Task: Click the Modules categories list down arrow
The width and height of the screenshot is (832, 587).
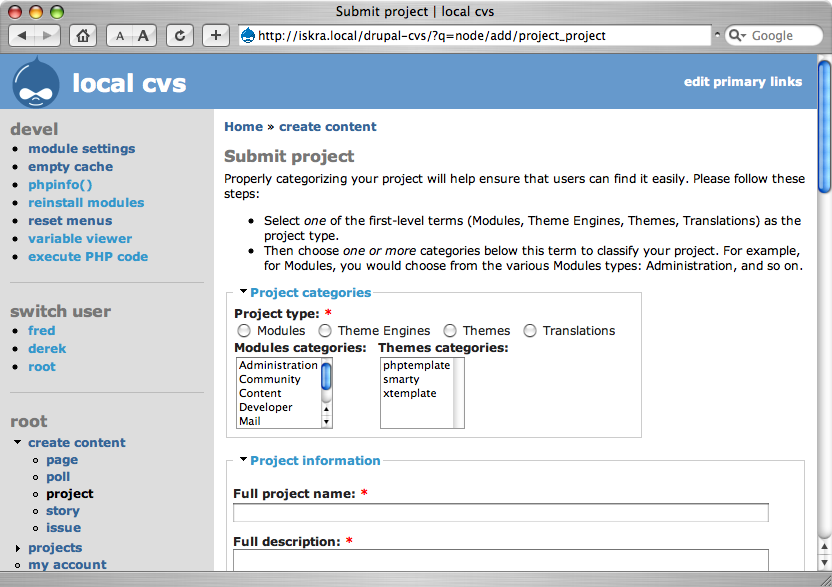Action: [x=326, y=422]
